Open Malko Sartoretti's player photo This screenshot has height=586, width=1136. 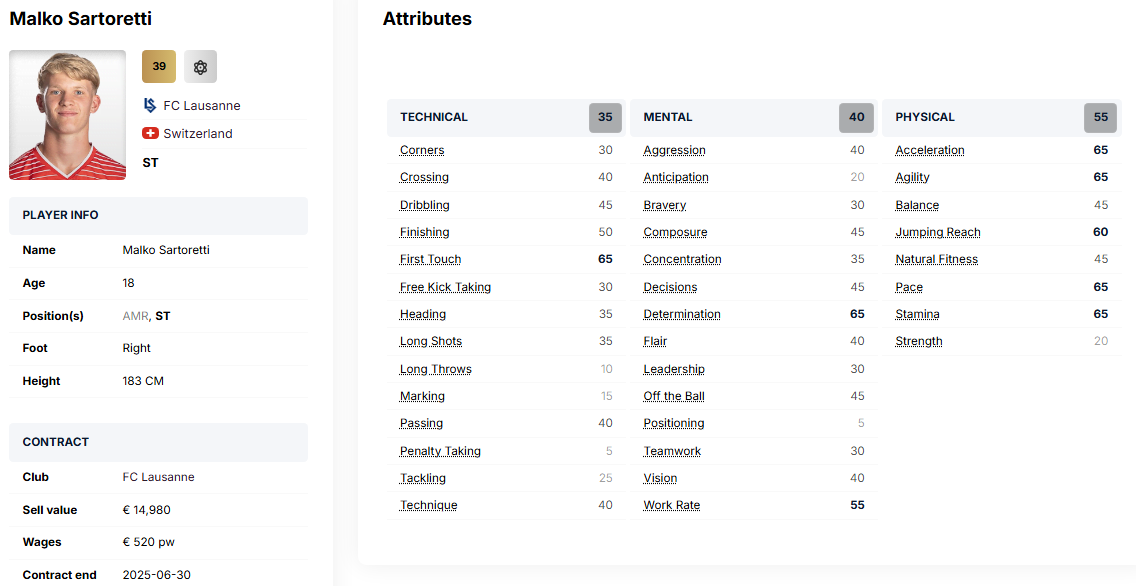[67, 115]
